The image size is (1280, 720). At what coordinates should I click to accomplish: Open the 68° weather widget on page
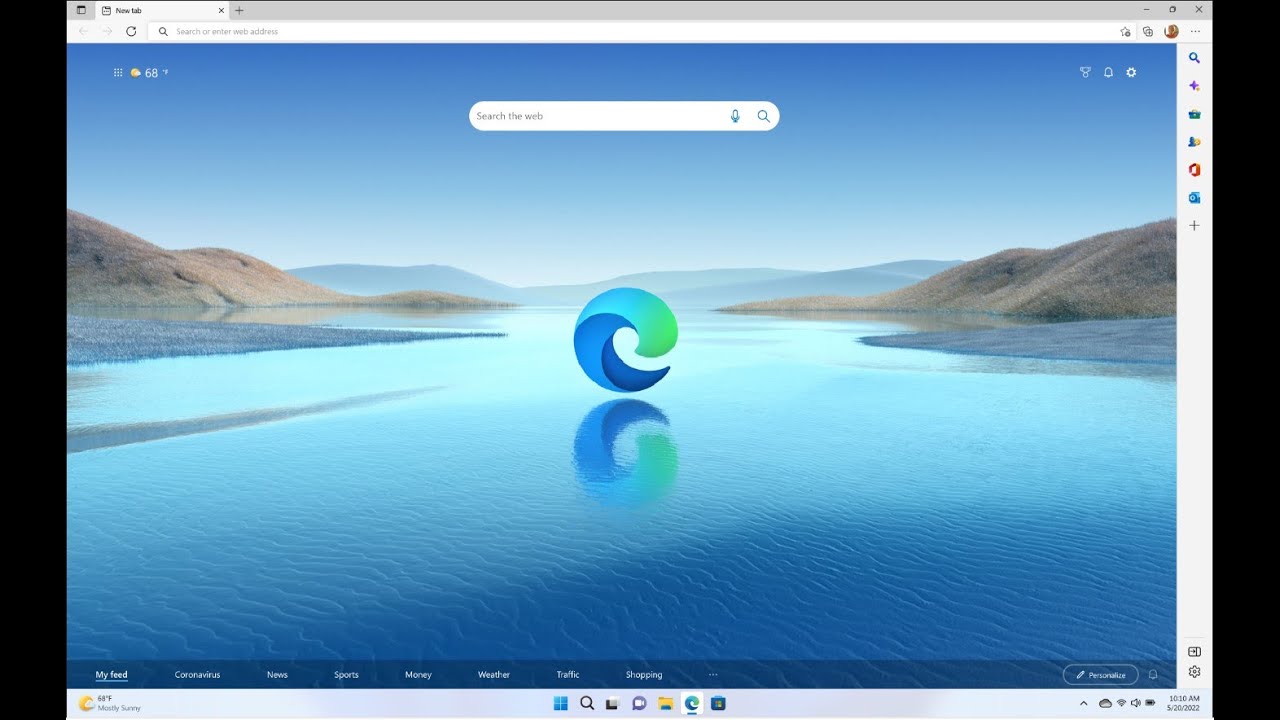(x=149, y=73)
